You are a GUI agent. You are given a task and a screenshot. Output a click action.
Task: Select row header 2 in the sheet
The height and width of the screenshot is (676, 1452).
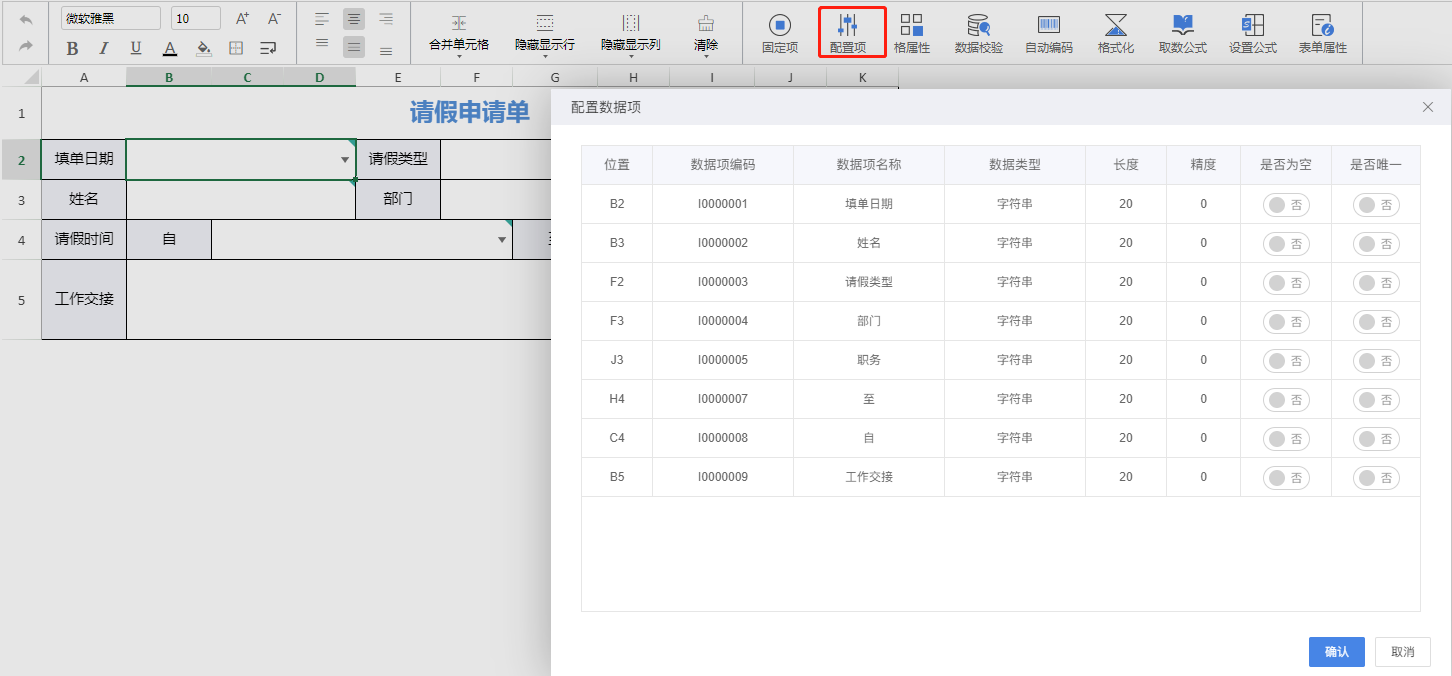(21, 159)
